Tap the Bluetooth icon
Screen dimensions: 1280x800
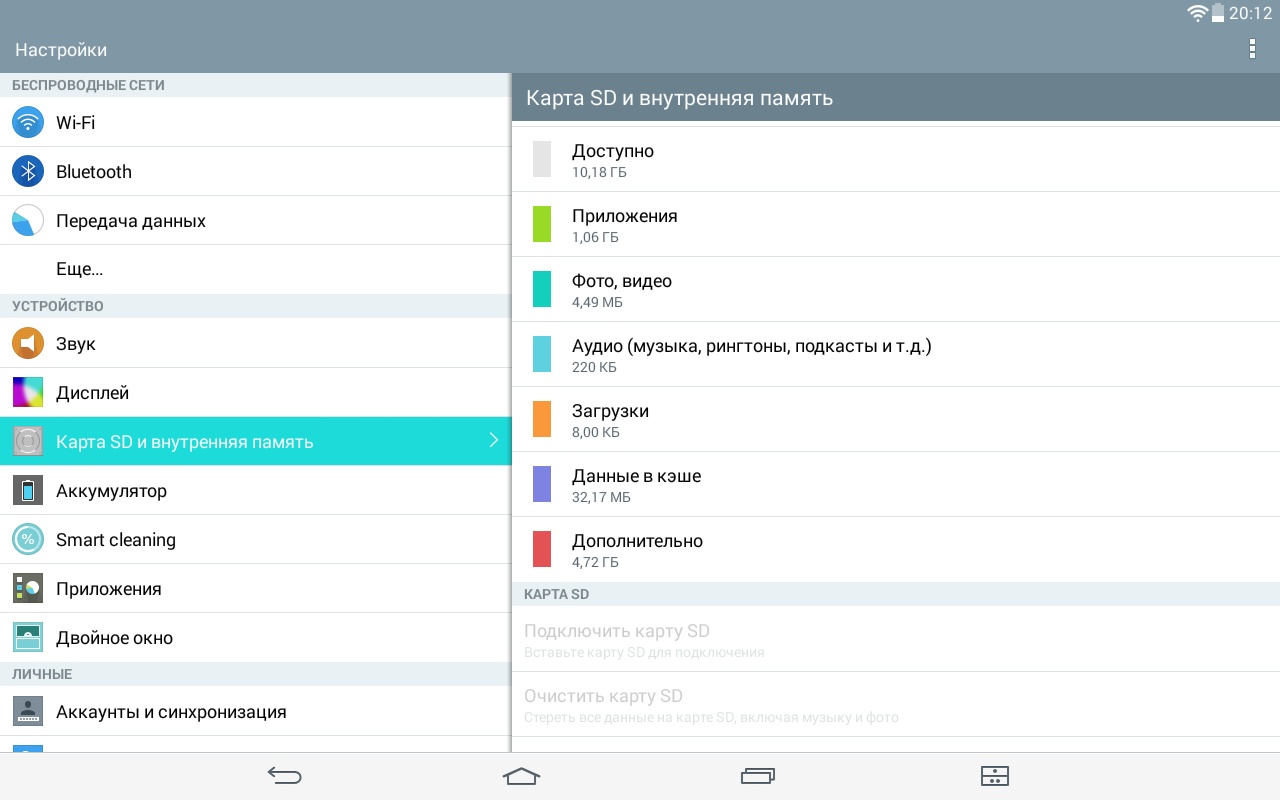(28, 172)
